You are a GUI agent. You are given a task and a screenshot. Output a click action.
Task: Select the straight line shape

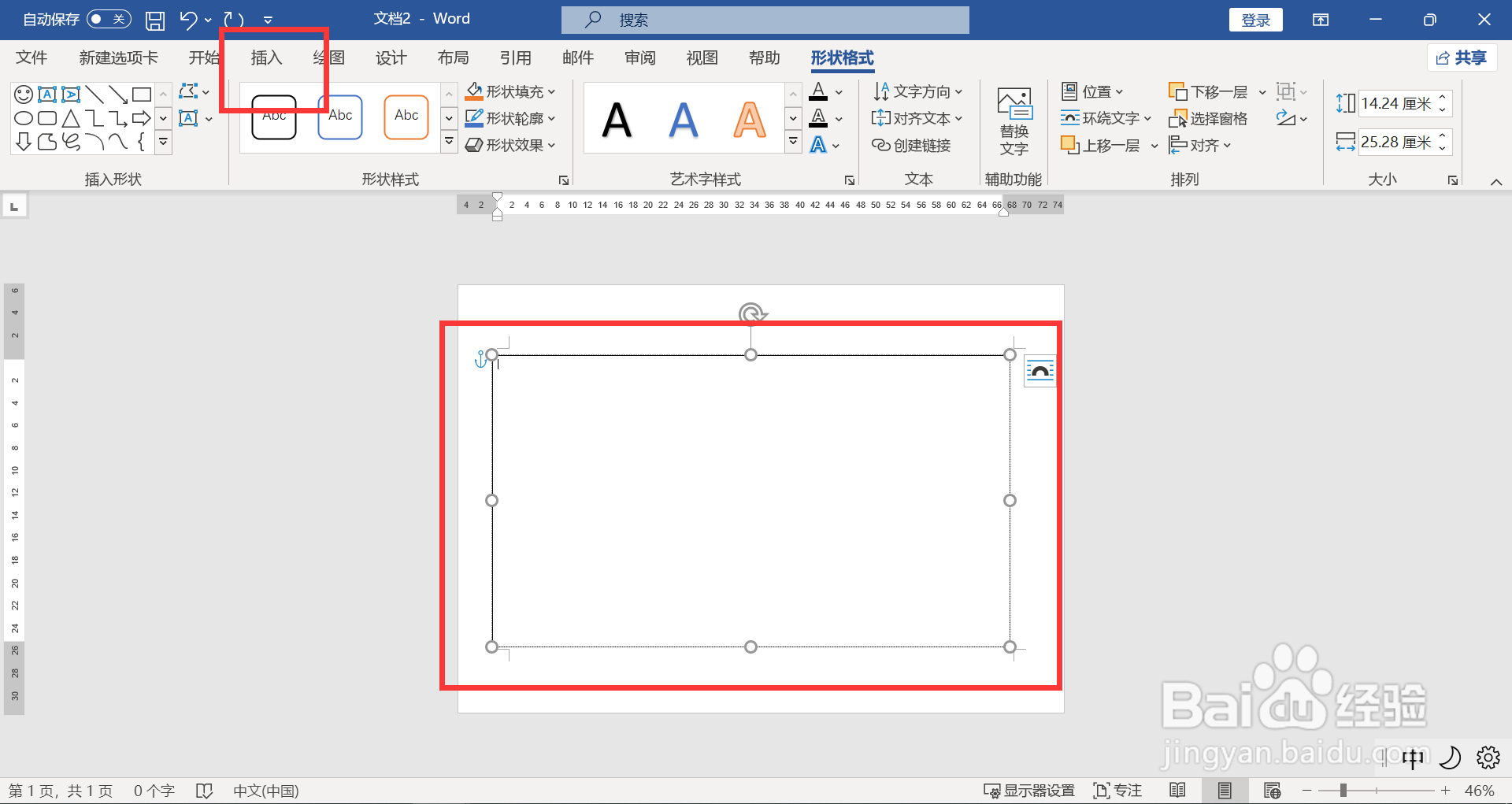[94, 94]
